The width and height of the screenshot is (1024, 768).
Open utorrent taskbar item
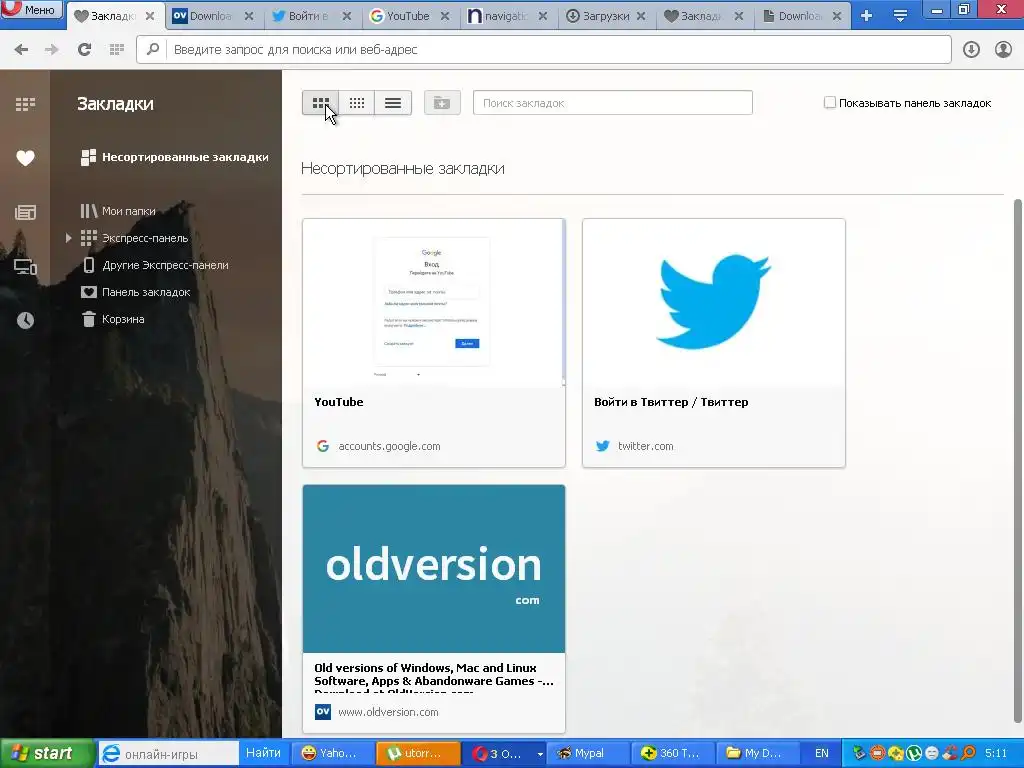(418, 753)
